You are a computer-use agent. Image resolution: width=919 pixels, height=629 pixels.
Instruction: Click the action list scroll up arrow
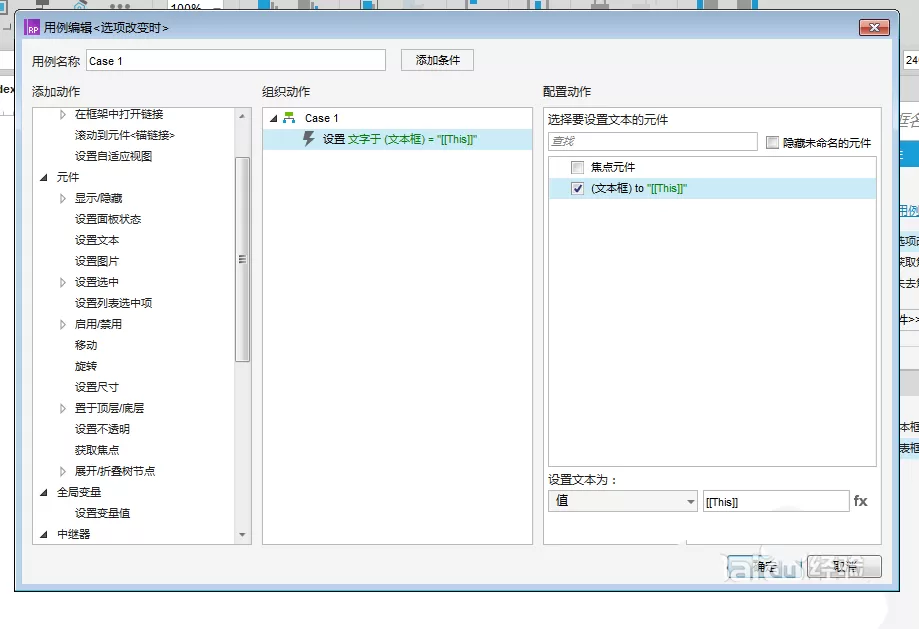(x=242, y=116)
